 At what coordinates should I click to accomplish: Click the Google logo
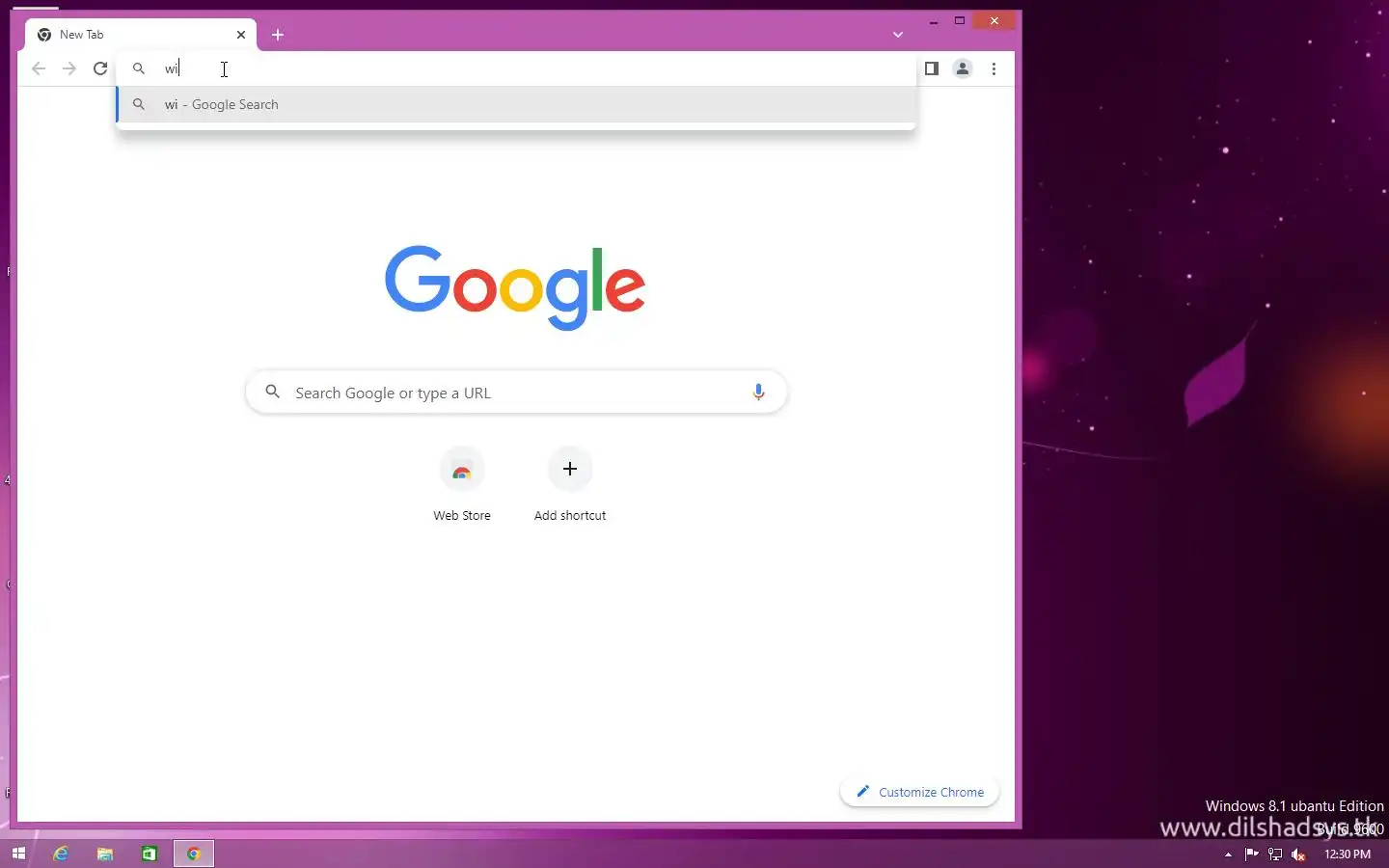(515, 286)
